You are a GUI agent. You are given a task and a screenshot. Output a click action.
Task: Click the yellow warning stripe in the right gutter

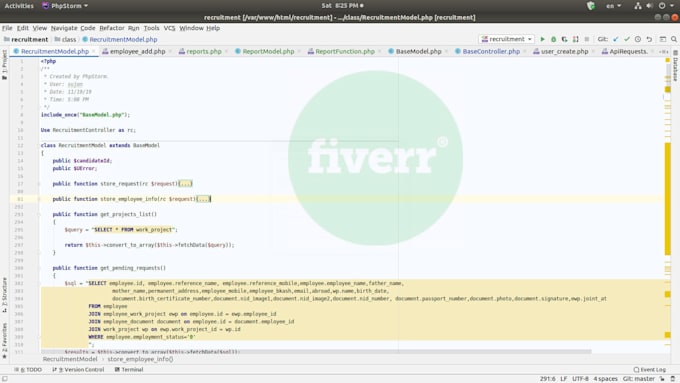pyautogui.click(x=667, y=199)
